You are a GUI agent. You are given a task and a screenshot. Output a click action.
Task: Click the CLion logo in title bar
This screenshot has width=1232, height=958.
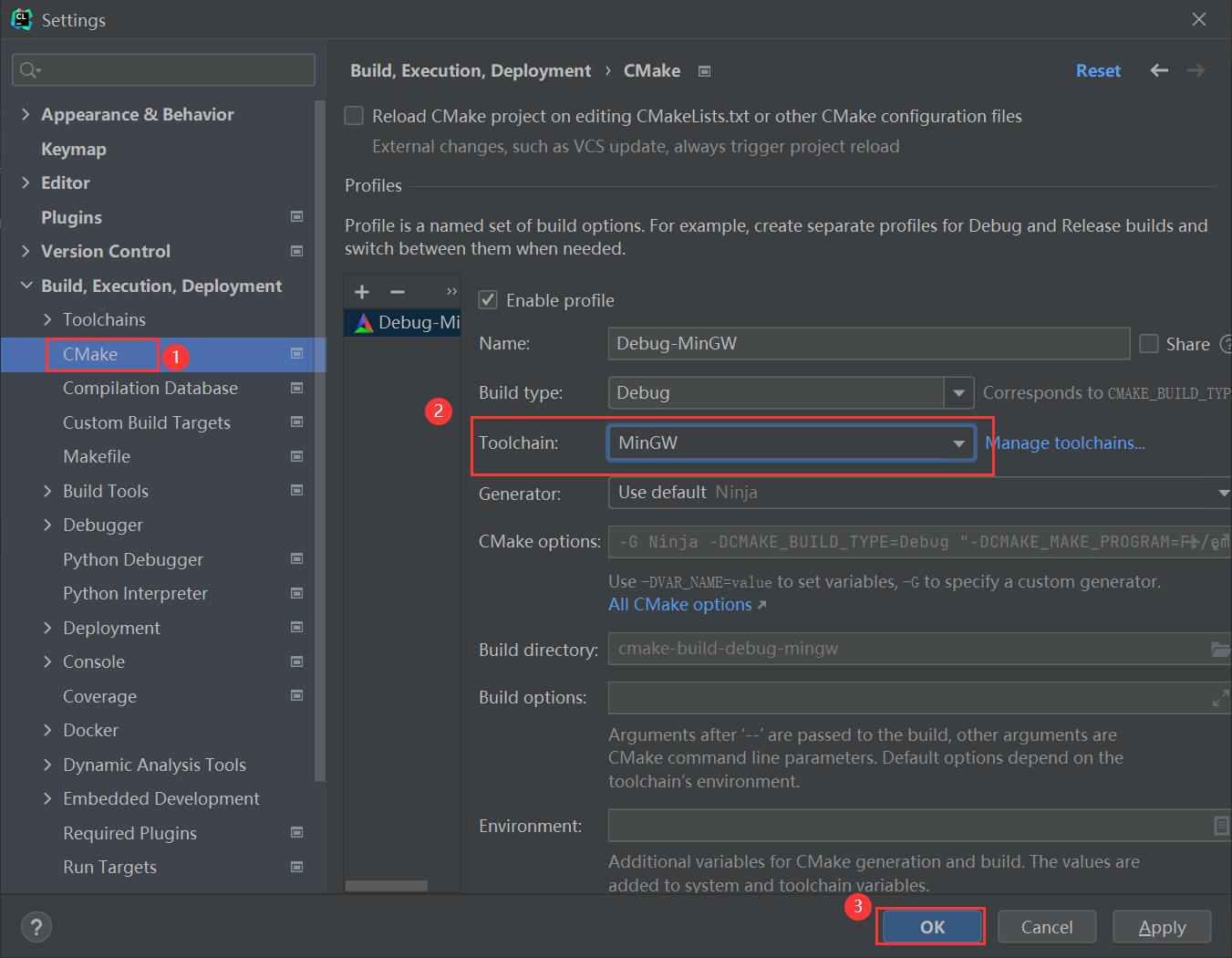click(20, 19)
